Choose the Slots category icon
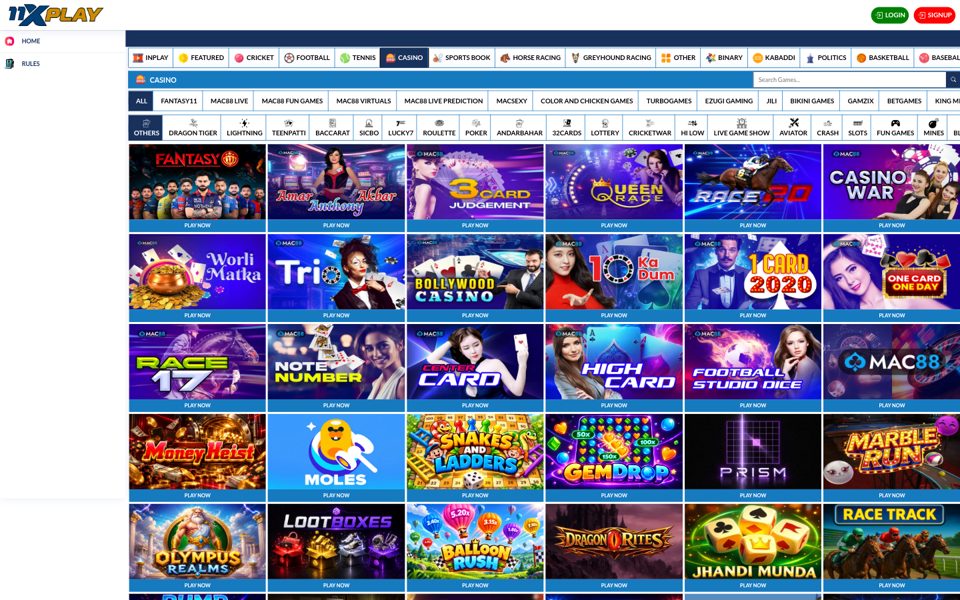Screen dimensions: 960x600 coord(857,127)
